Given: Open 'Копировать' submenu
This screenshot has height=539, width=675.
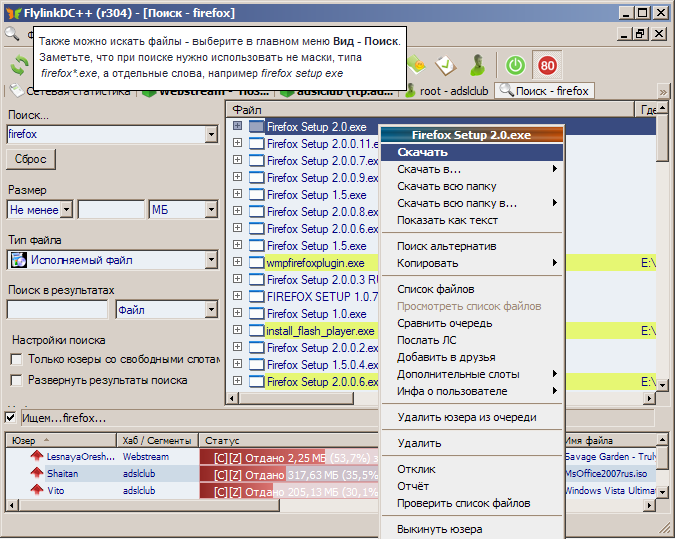Looking at the screenshot, I should coord(472,263).
